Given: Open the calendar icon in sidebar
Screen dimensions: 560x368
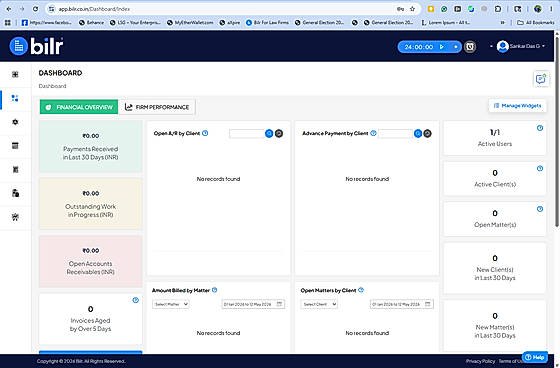Looking at the screenshot, I should pyautogui.click(x=15, y=145).
